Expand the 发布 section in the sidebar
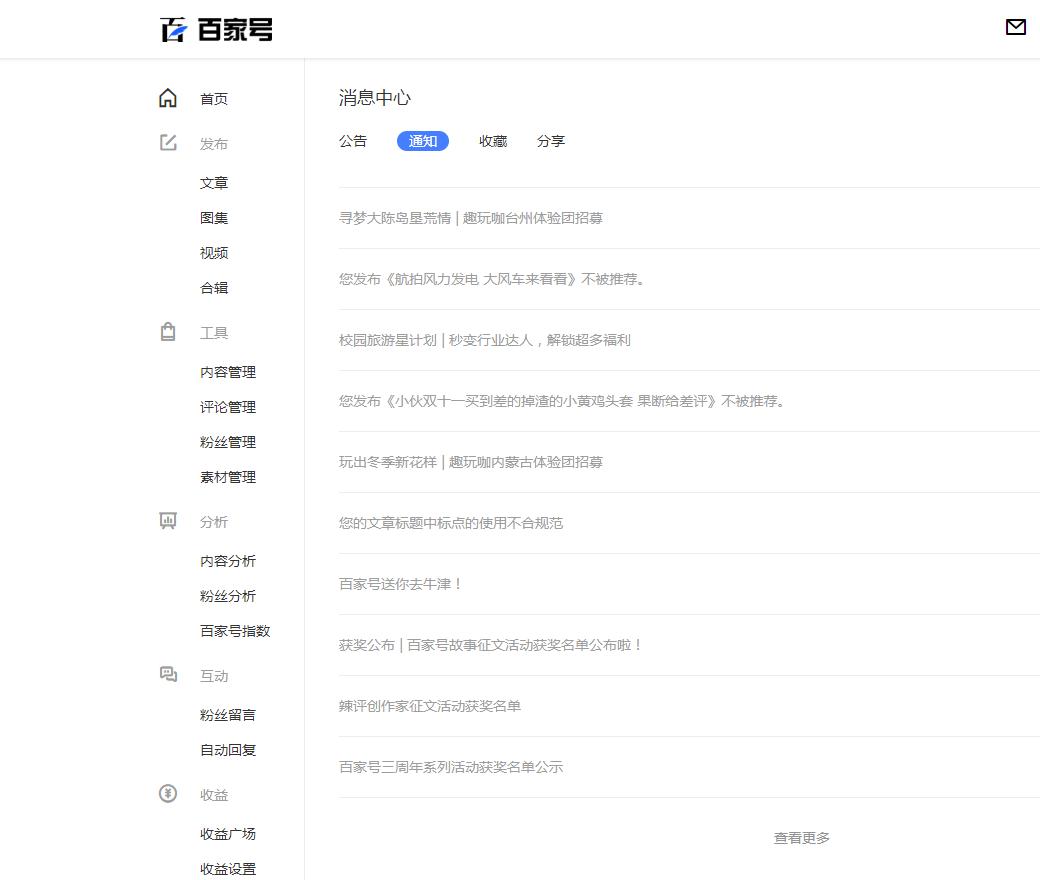The image size is (1040, 880). click(213, 142)
